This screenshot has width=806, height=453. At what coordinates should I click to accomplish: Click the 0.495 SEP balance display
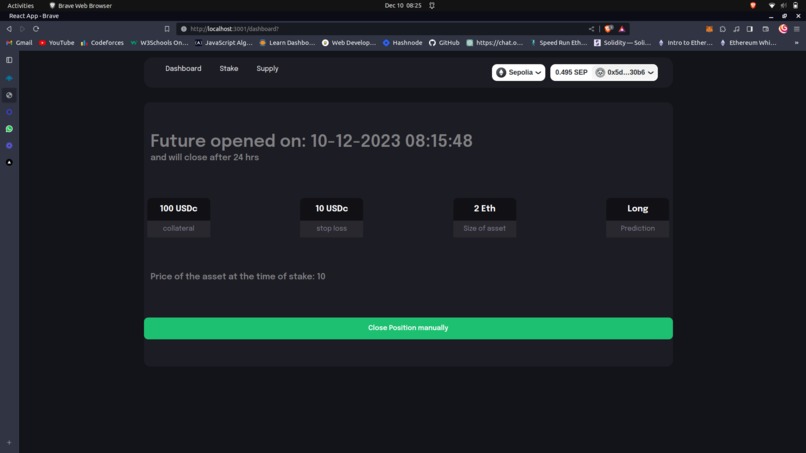tap(571, 73)
